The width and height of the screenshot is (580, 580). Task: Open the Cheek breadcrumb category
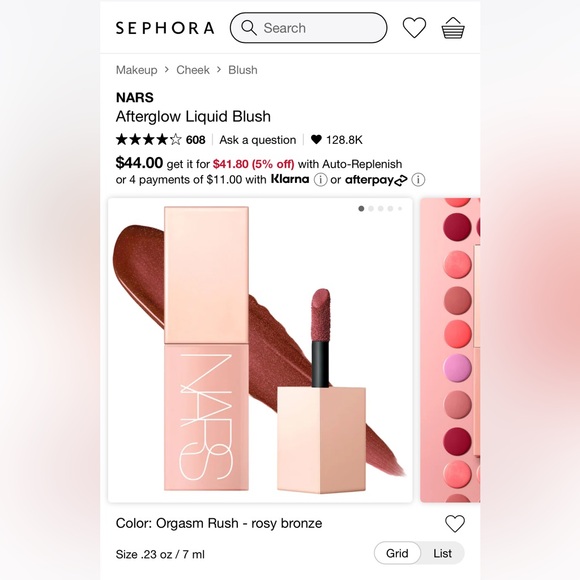(x=193, y=70)
